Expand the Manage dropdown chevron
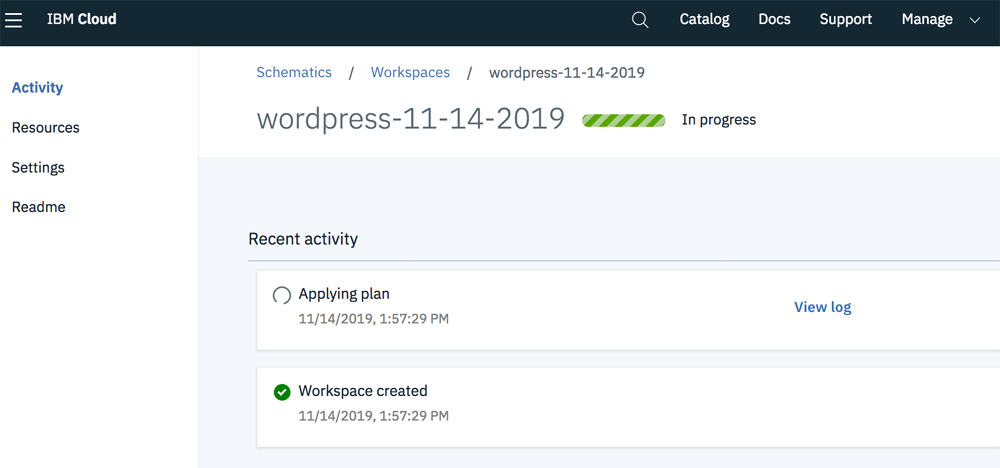This screenshot has height=468, width=1000. 974,20
